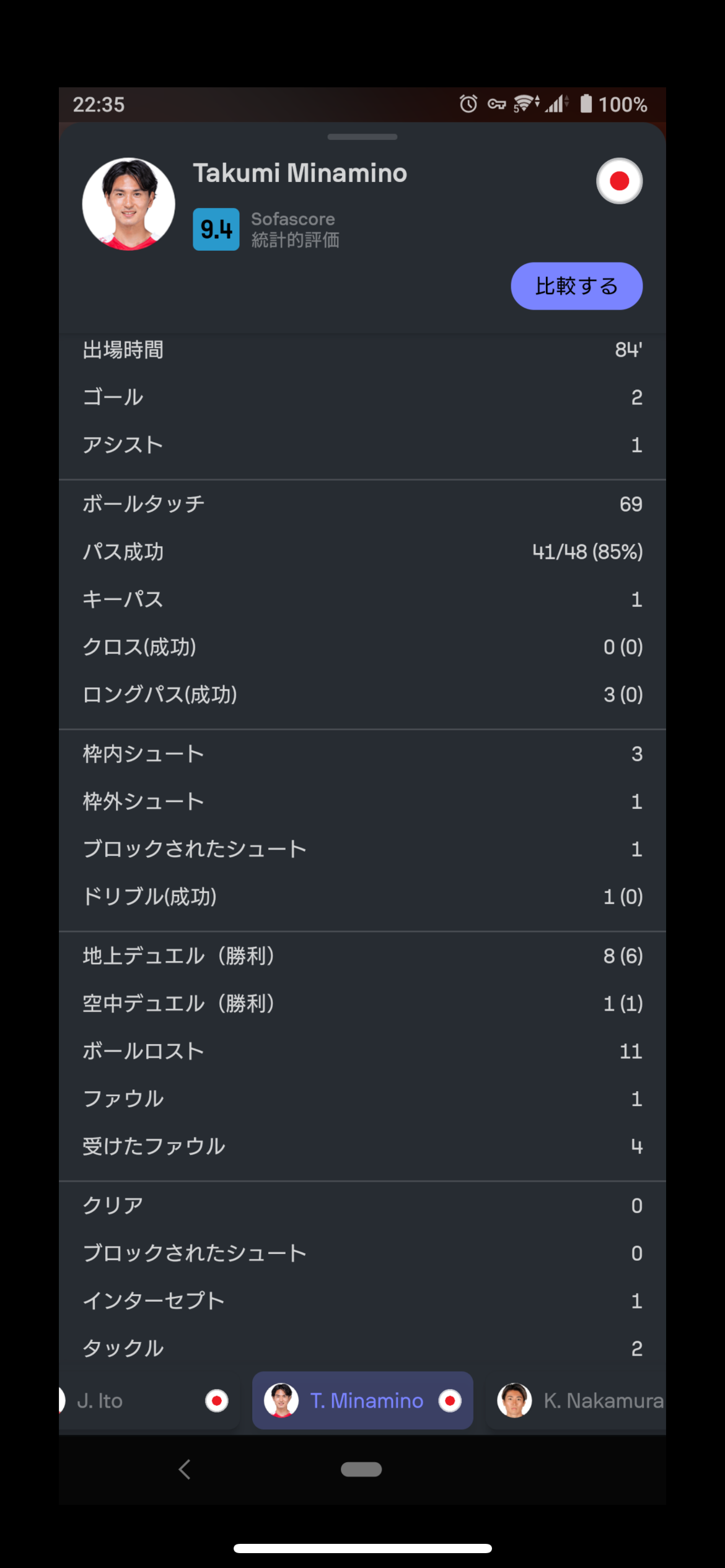Grab the bottom sheet drag handle

362,137
